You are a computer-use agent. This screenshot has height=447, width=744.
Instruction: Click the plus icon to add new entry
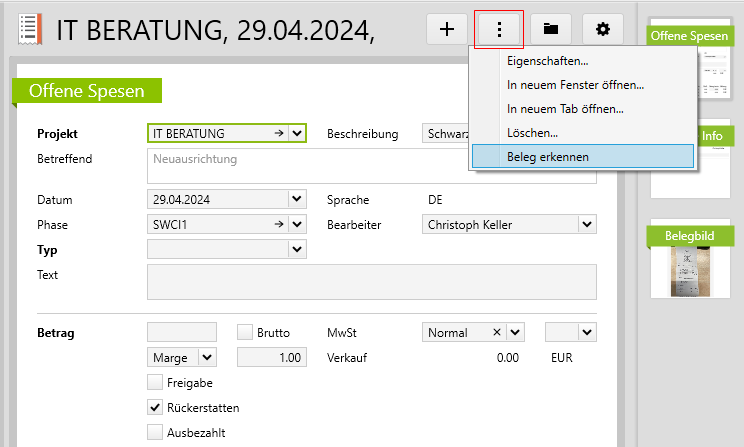point(447,30)
